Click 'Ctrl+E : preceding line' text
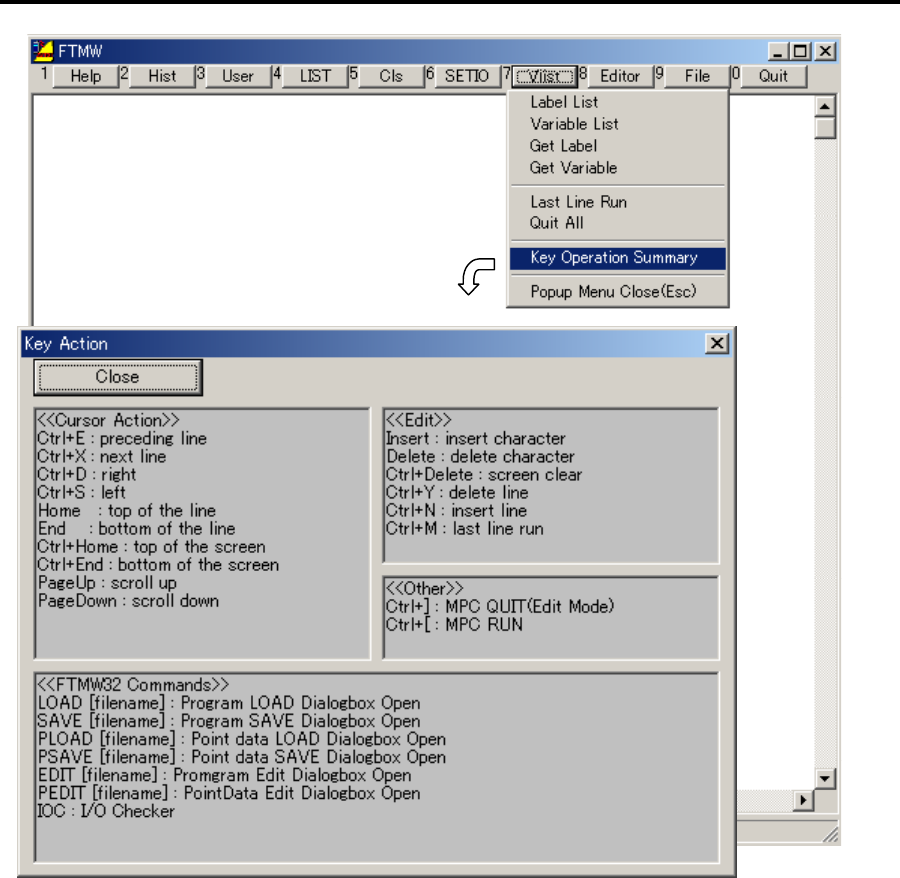 pos(122,438)
